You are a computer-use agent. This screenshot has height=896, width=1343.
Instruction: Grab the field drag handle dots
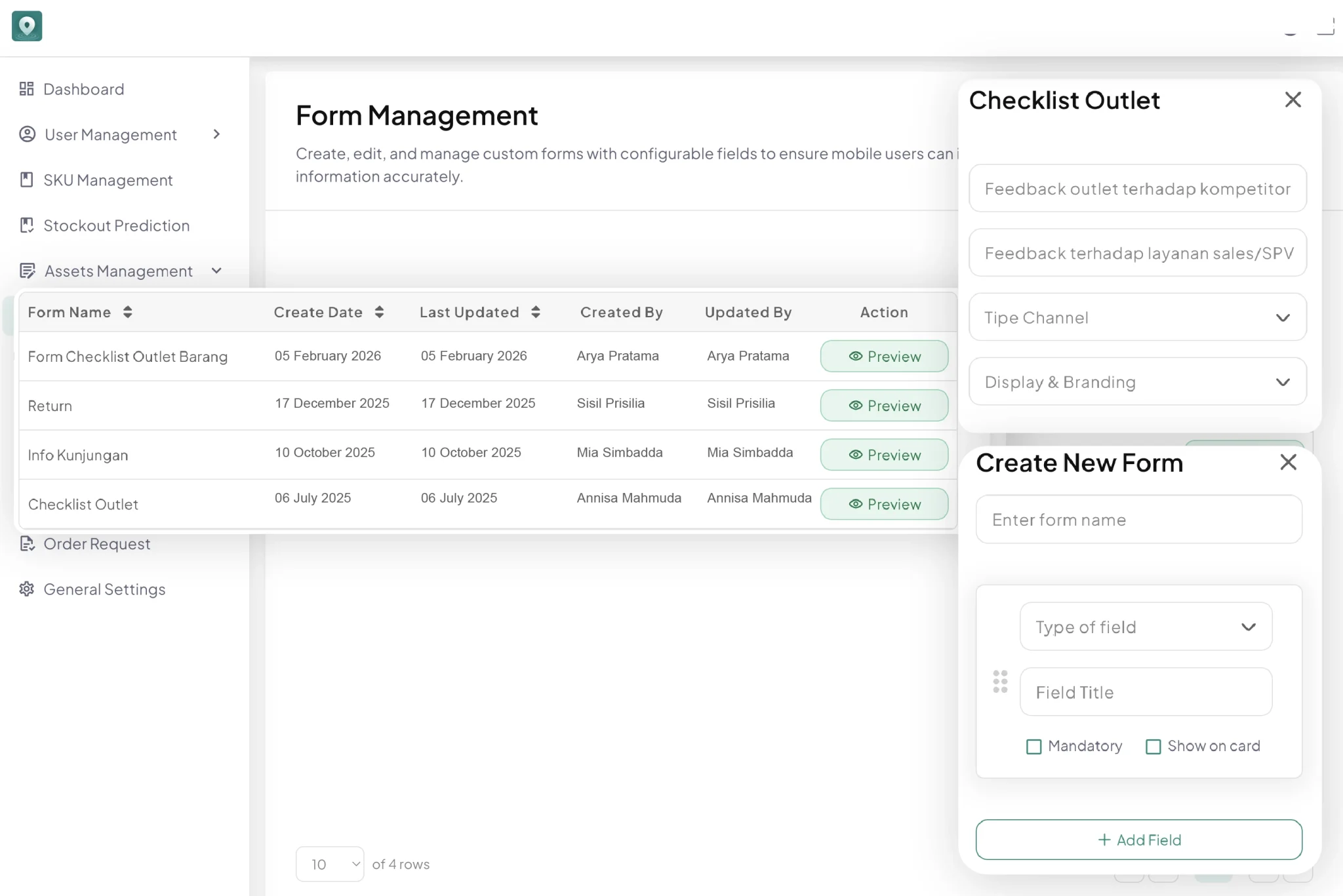pos(1000,682)
